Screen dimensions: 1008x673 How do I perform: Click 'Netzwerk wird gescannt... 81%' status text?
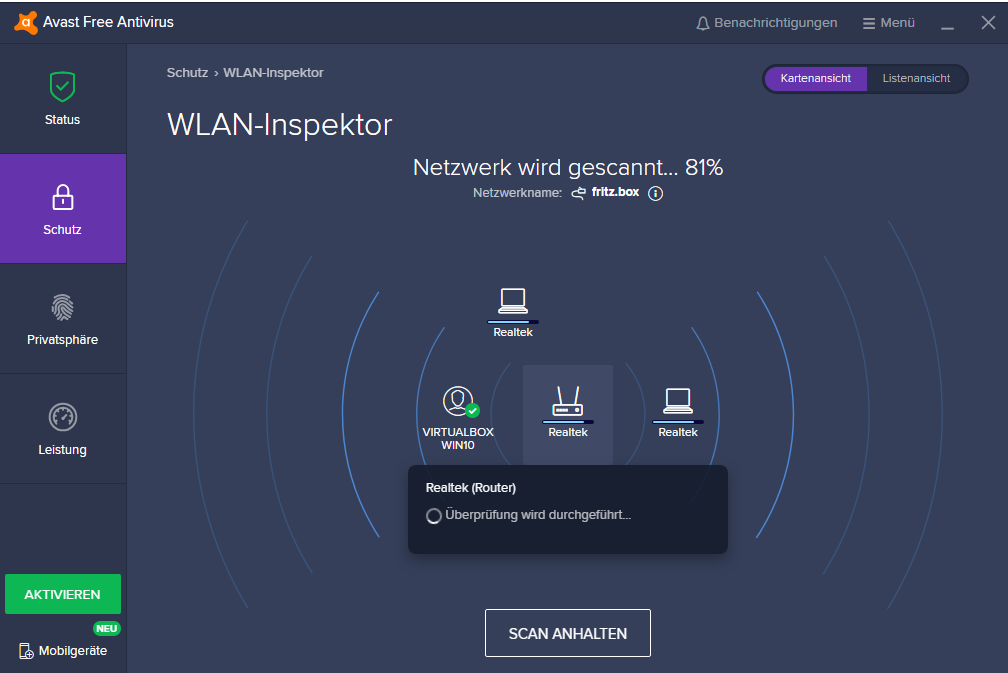click(x=568, y=167)
